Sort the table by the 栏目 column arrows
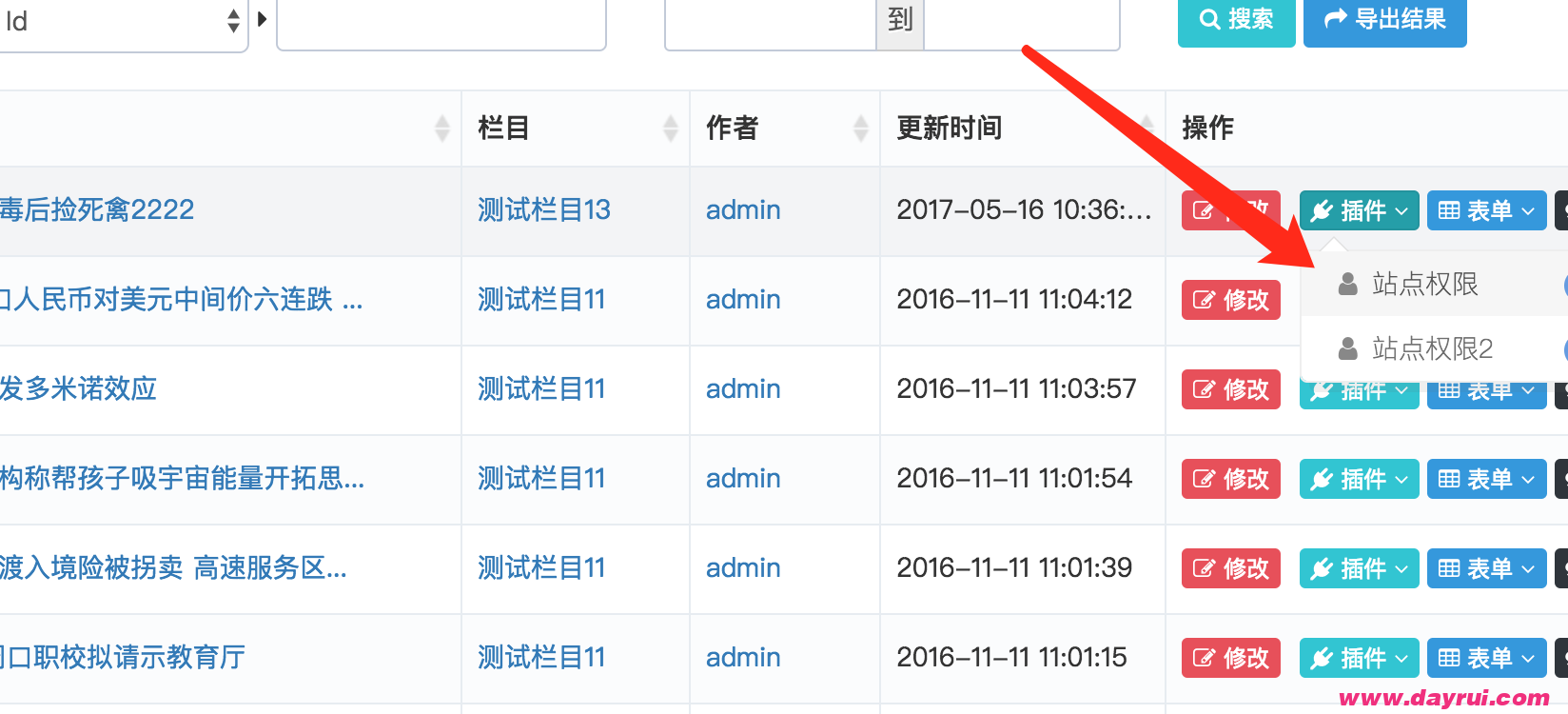Viewport: 1568px width, 714px height. point(671,129)
